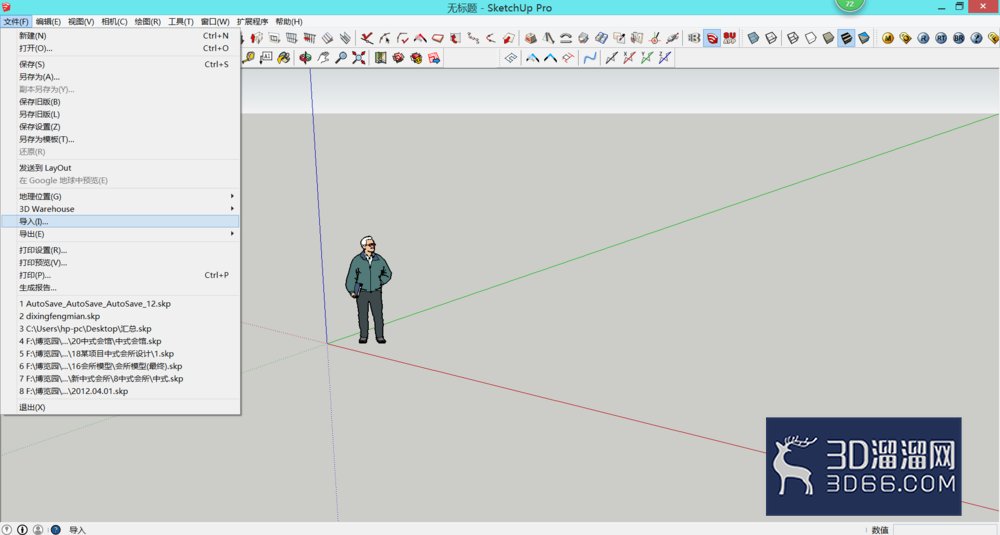Open the 工具(T) menu
Image resolution: width=1000 pixels, height=535 pixels.
(x=180, y=22)
